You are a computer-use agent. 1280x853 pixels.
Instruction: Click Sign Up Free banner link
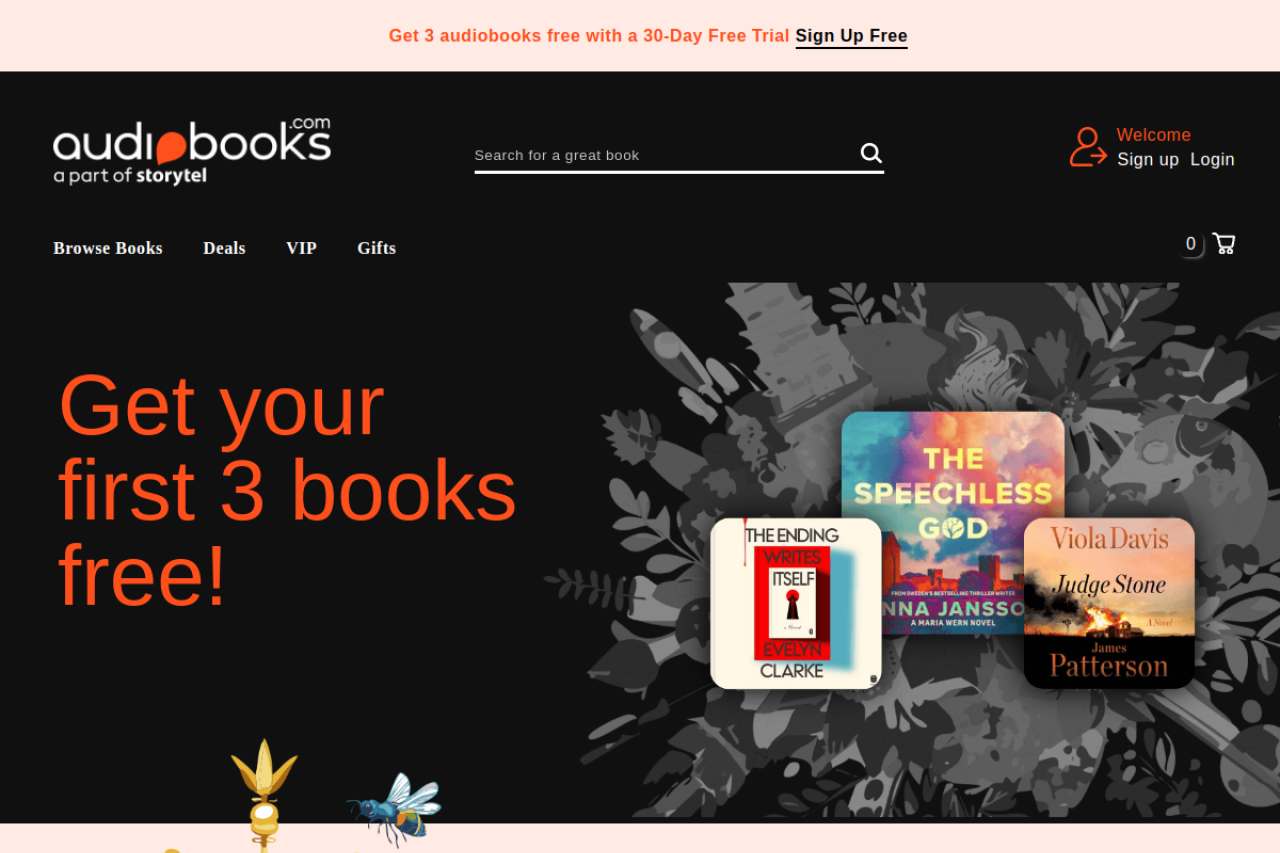point(851,36)
